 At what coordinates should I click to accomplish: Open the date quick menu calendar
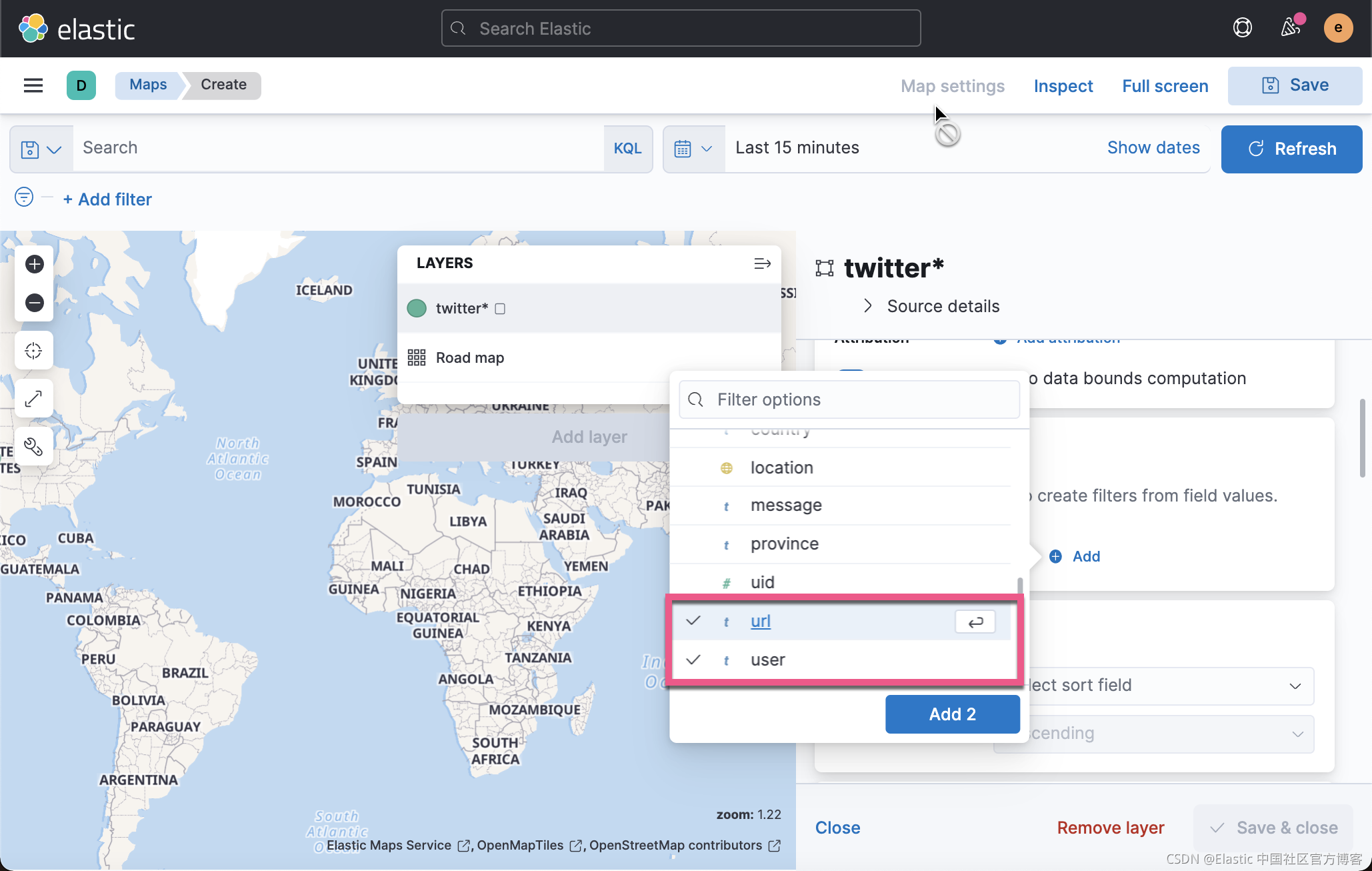693,149
